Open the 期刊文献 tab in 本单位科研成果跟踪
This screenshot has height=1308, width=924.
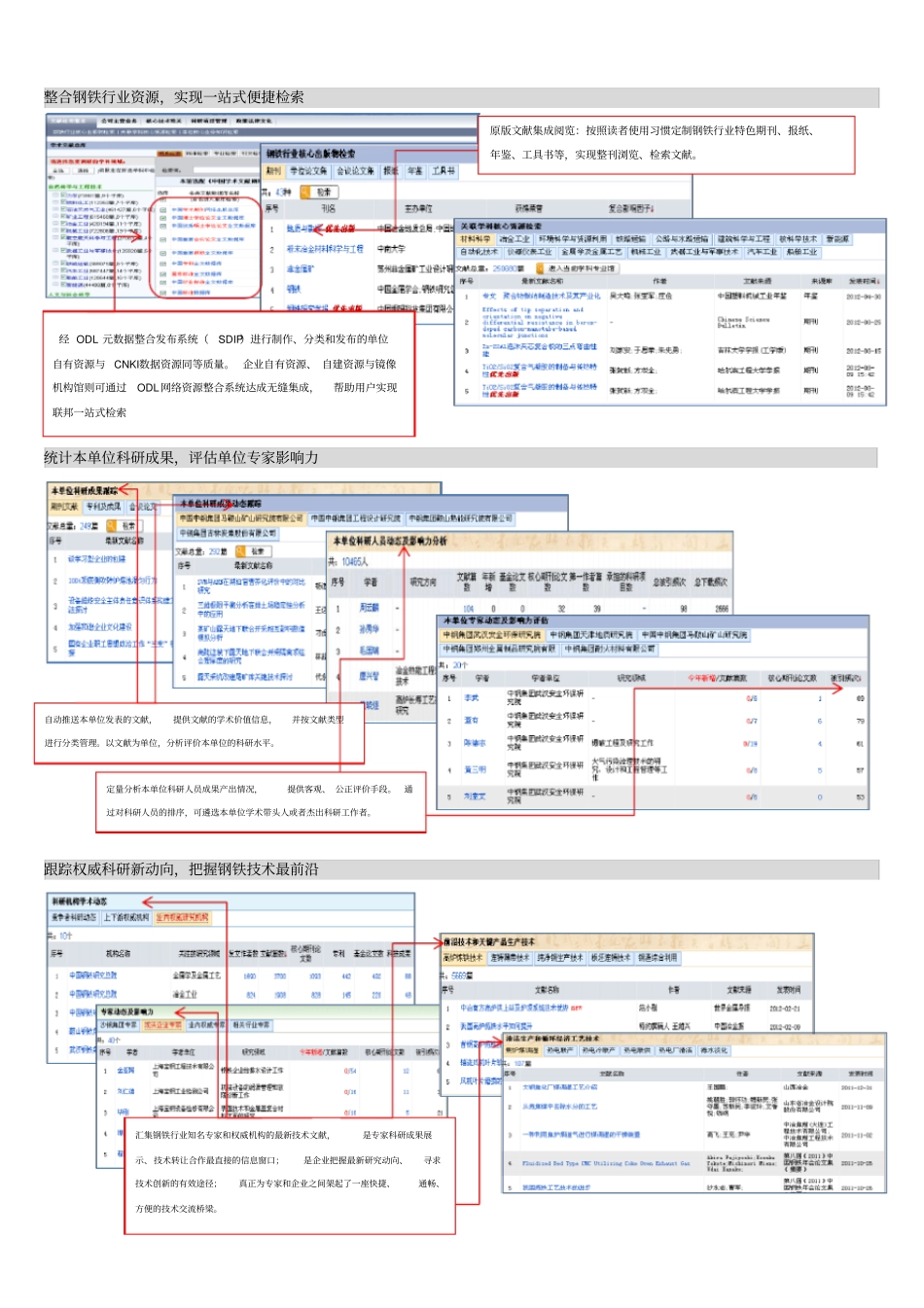(x=62, y=506)
